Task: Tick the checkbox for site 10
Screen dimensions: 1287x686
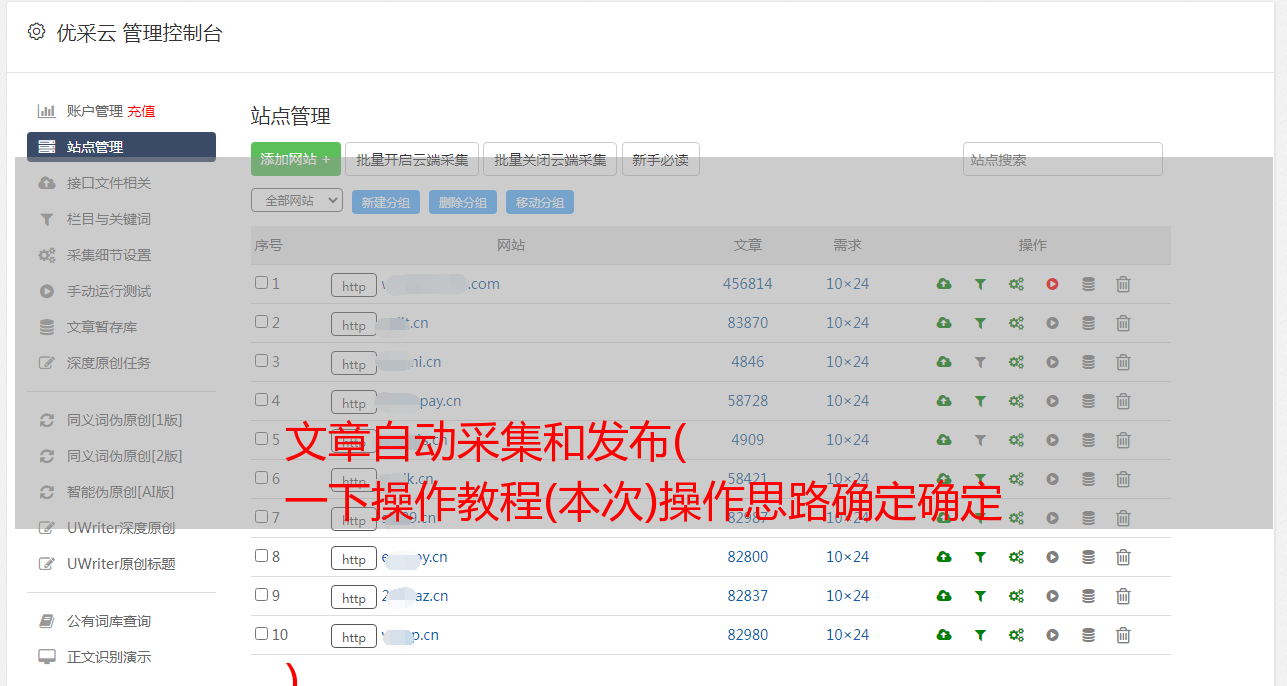Action: 261,634
